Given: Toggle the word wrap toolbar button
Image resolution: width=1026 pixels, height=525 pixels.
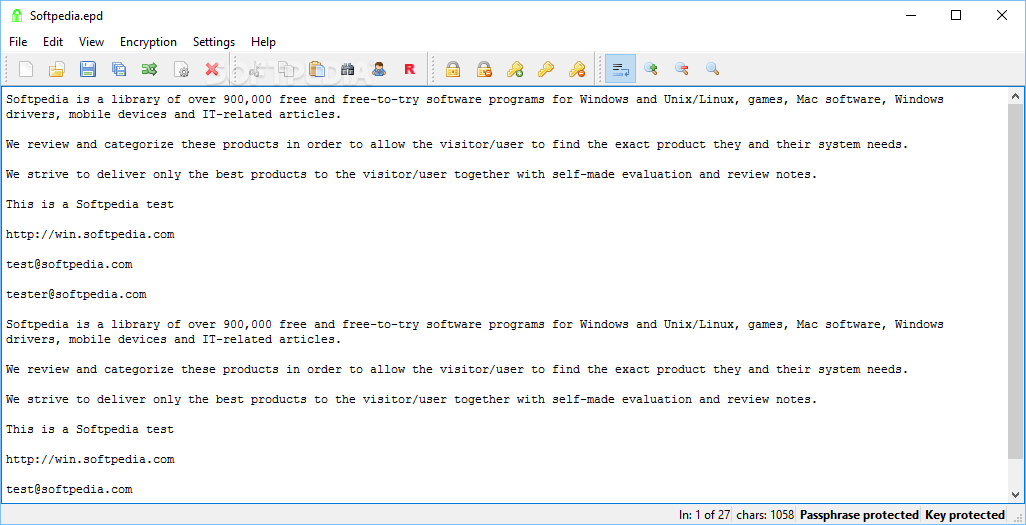Looking at the screenshot, I should click(x=620, y=69).
